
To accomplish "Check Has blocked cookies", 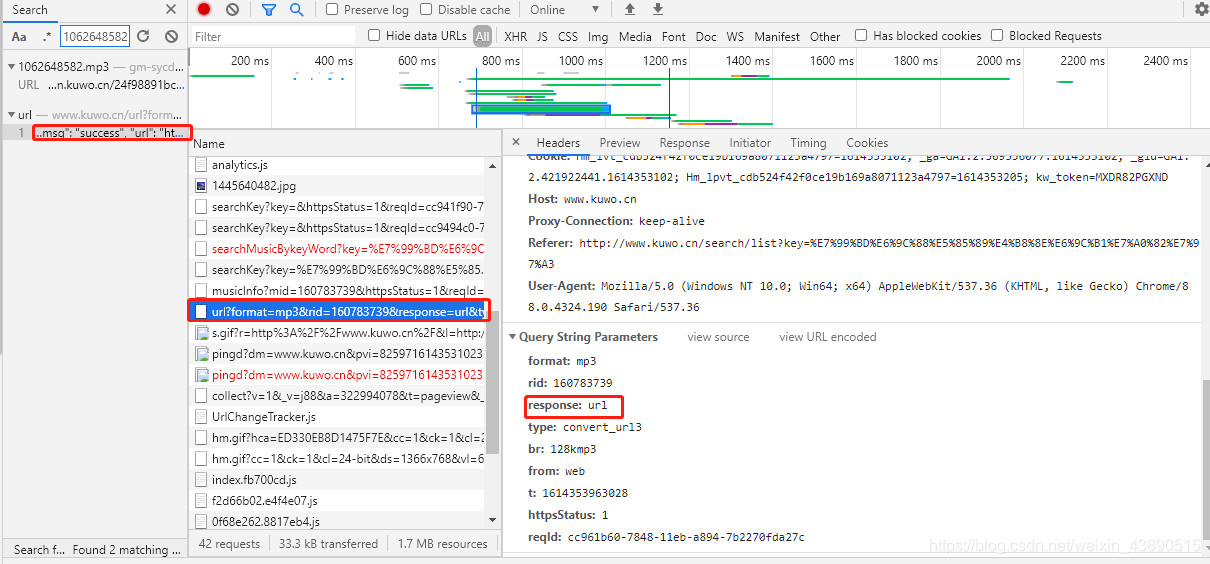I will [x=861, y=35].
